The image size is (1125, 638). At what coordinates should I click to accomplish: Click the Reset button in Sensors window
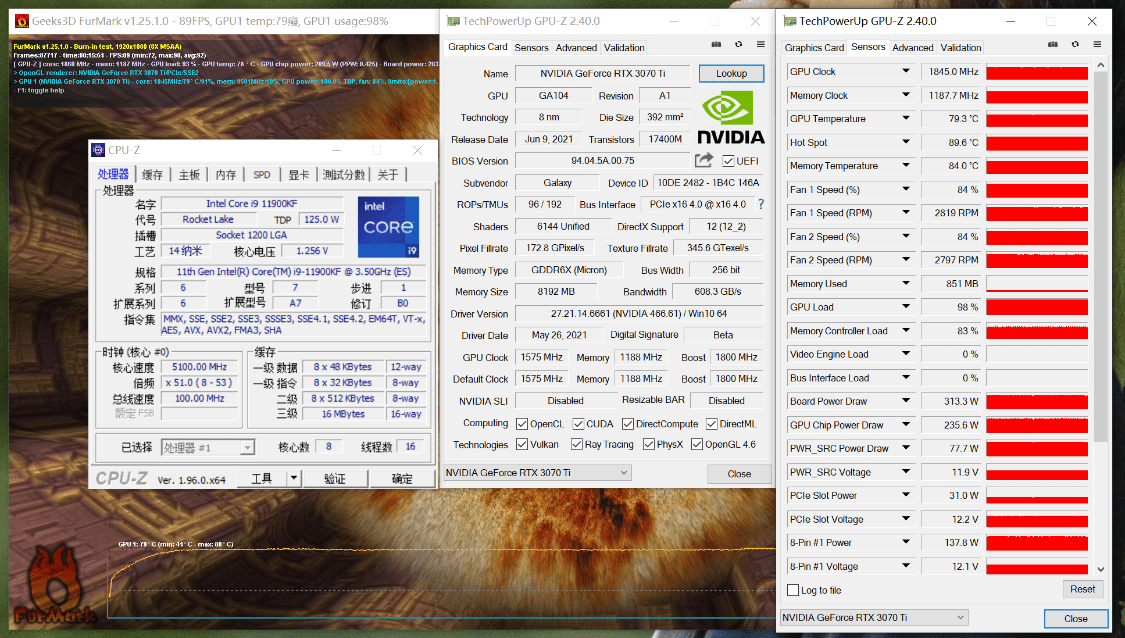pyautogui.click(x=1082, y=588)
